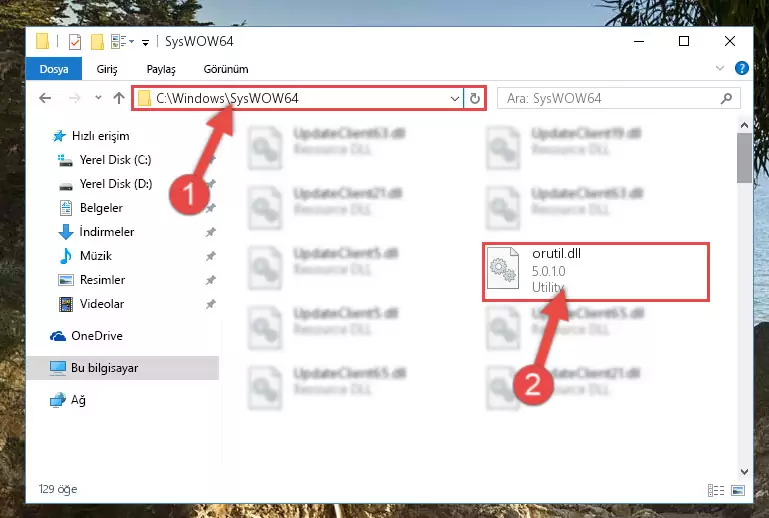Open the Dosya file menu
Image resolution: width=769 pixels, height=518 pixels.
[x=53, y=69]
